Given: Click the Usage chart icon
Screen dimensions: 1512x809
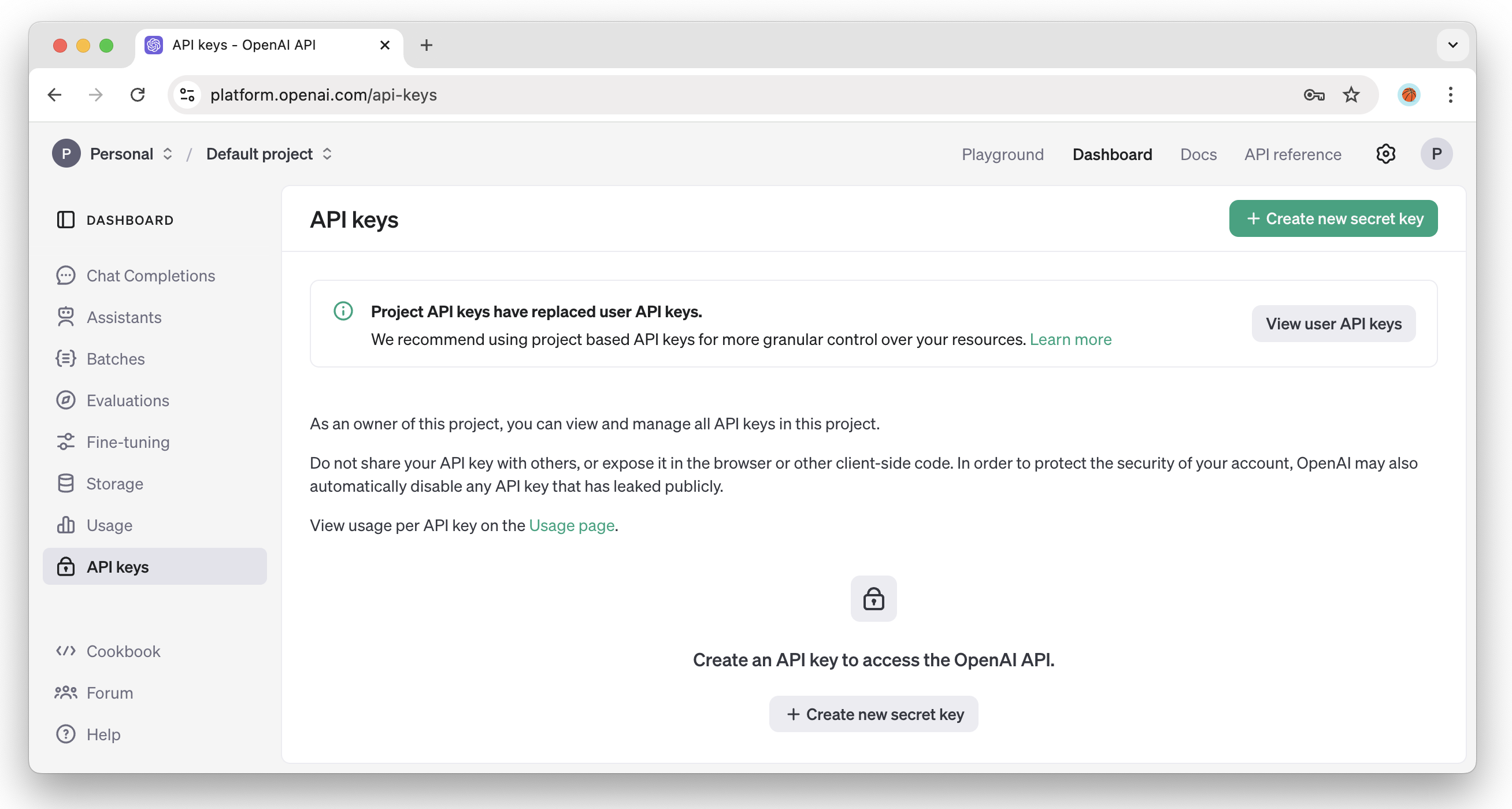Looking at the screenshot, I should [x=65, y=525].
